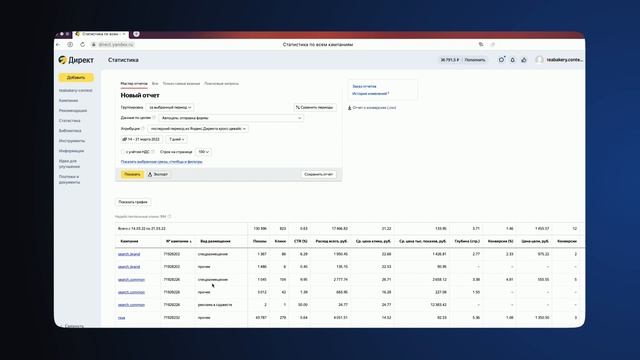The width and height of the screenshot is (640, 360).
Task: Open Кампании in the left sidebar
Action: click(x=68, y=100)
